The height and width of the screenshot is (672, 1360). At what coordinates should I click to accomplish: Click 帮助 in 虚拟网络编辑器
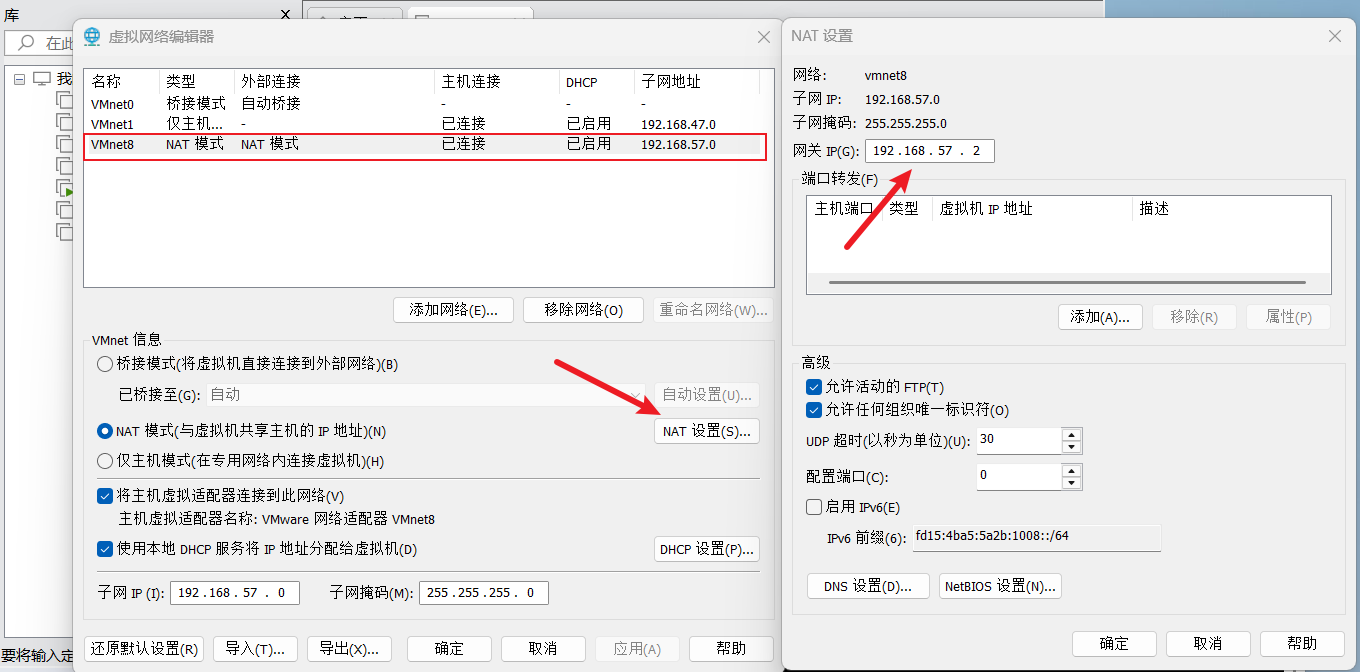coord(731,649)
